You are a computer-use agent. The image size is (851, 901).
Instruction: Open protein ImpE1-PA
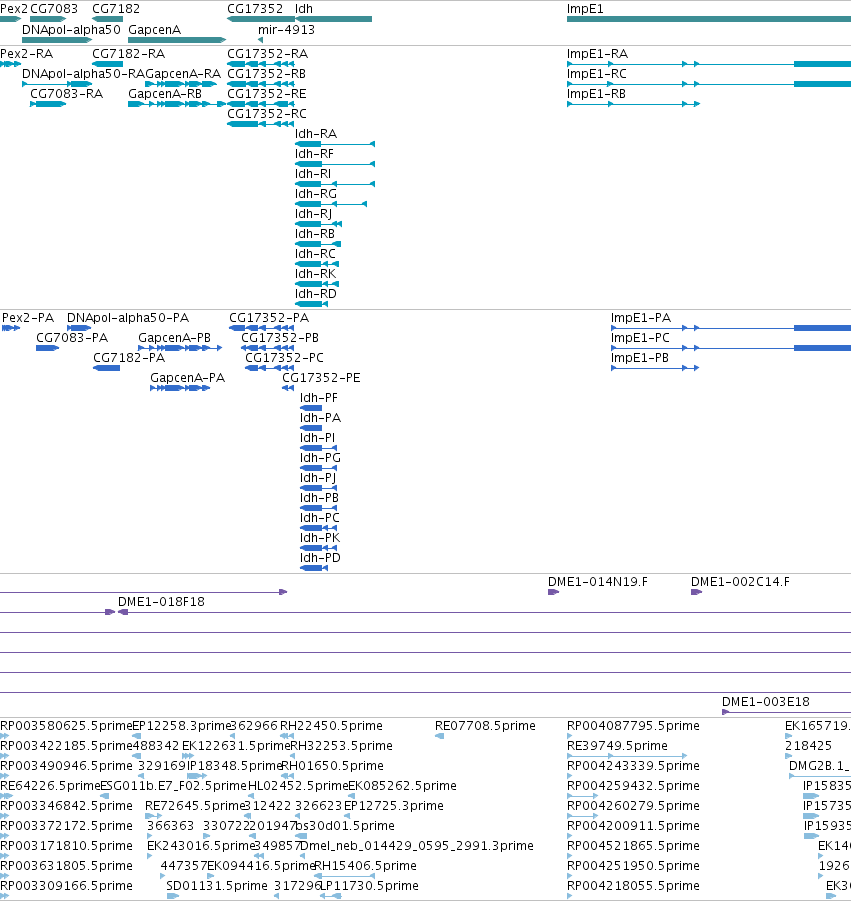[641, 318]
